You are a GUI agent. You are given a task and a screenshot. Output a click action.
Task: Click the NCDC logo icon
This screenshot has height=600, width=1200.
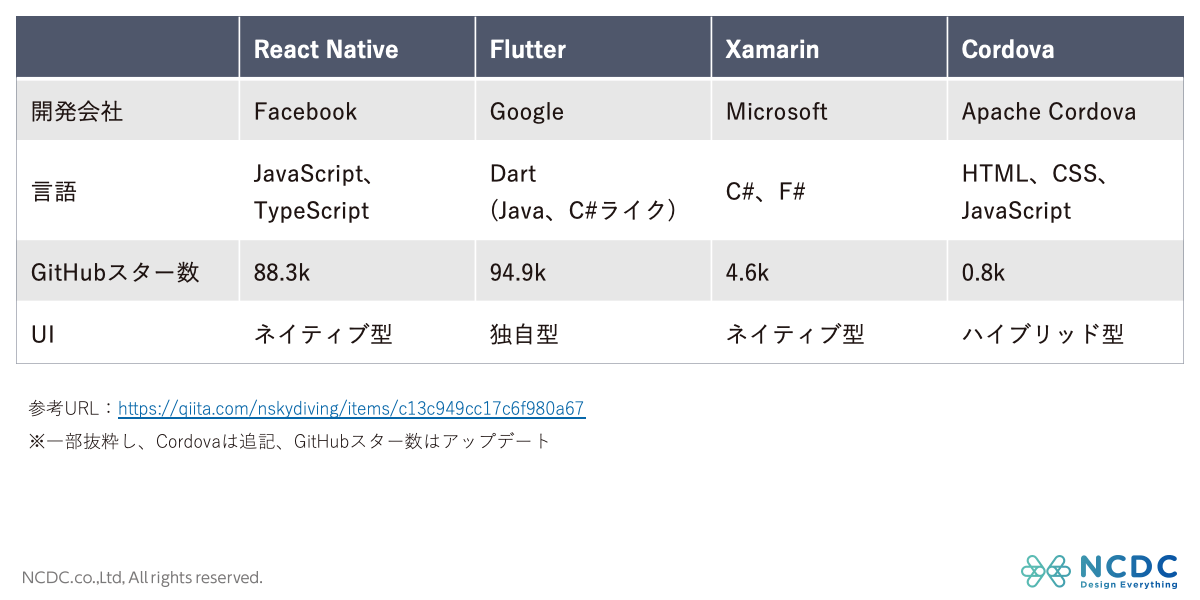coord(1045,571)
